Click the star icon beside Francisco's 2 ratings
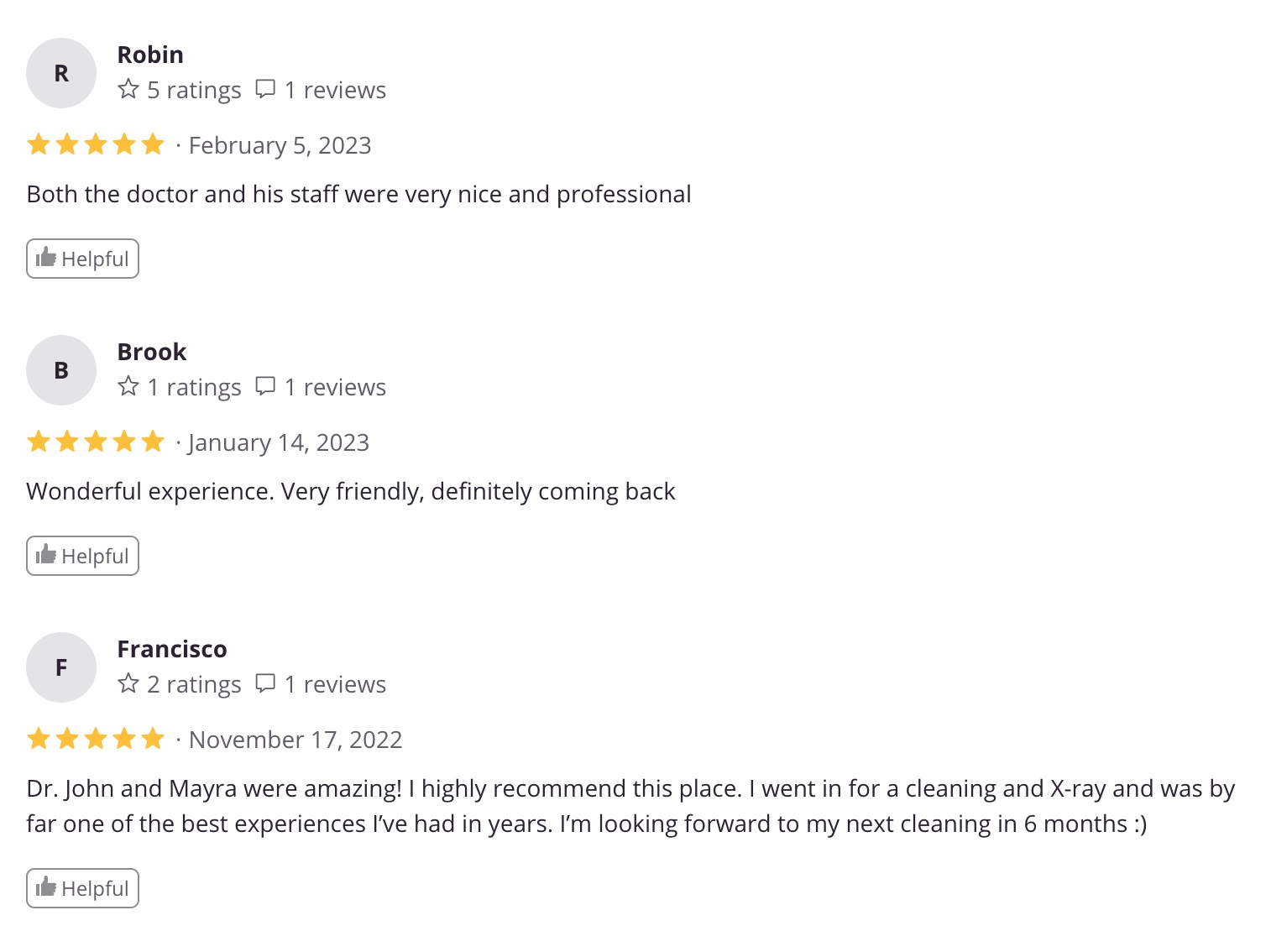Screen dimensions: 1271x952 point(128,683)
